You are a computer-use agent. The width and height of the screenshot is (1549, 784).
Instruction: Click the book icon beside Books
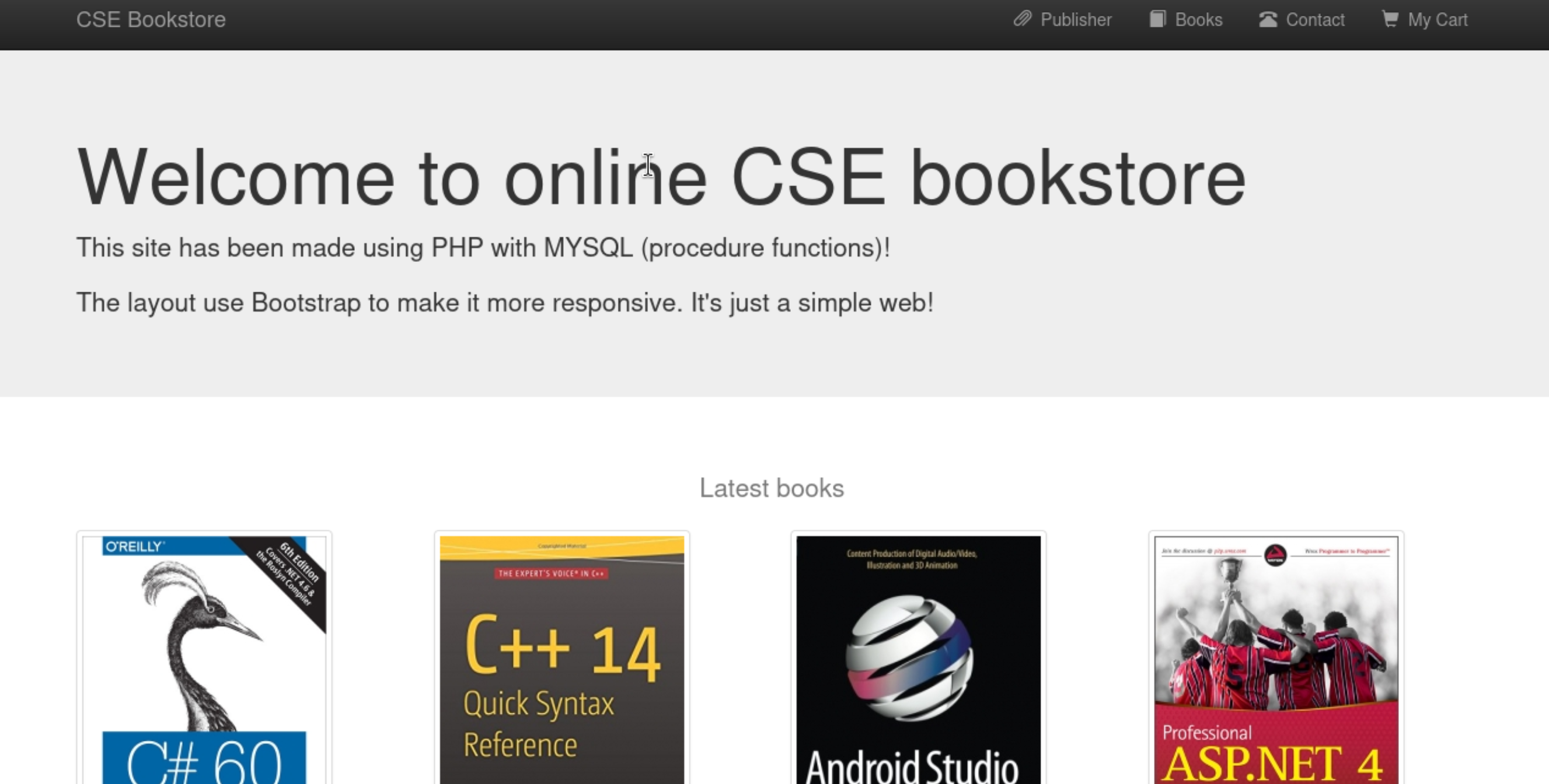pyautogui.click(x=1157, y=19)
